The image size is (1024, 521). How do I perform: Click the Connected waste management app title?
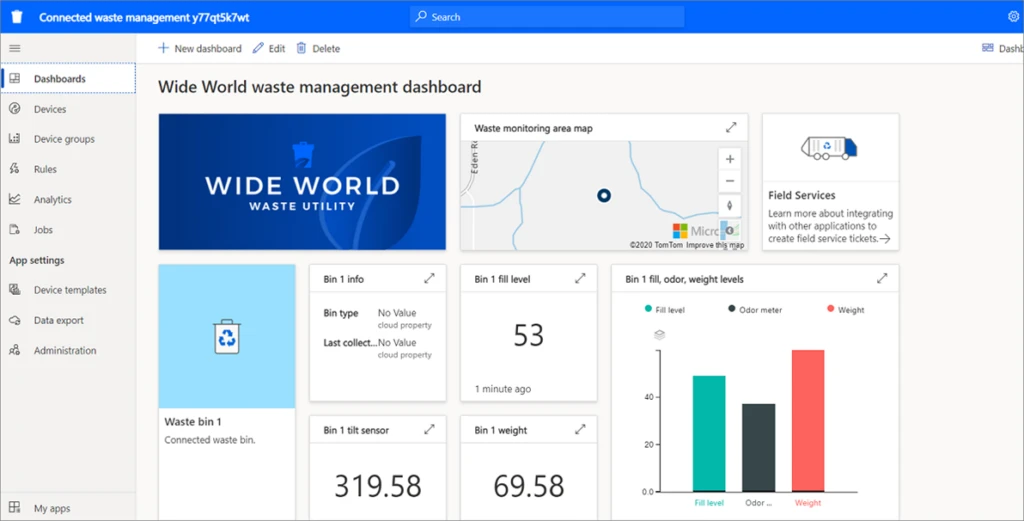click(x=144, y=18)
